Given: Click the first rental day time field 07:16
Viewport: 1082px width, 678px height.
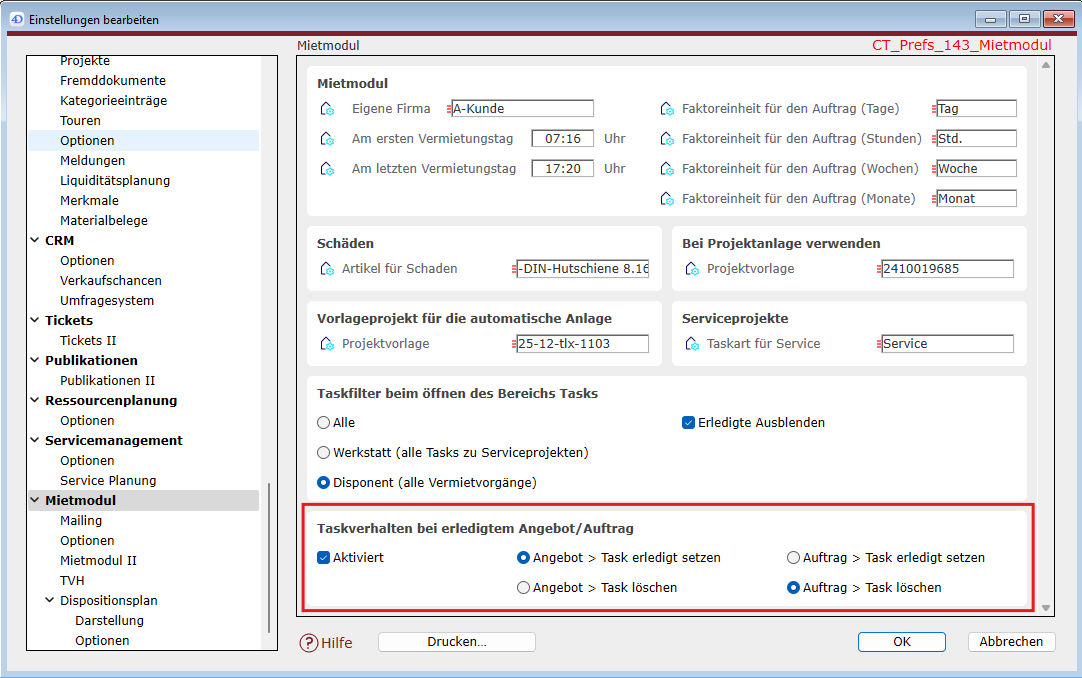Looking at the screenshot, I should pos(562,139).
